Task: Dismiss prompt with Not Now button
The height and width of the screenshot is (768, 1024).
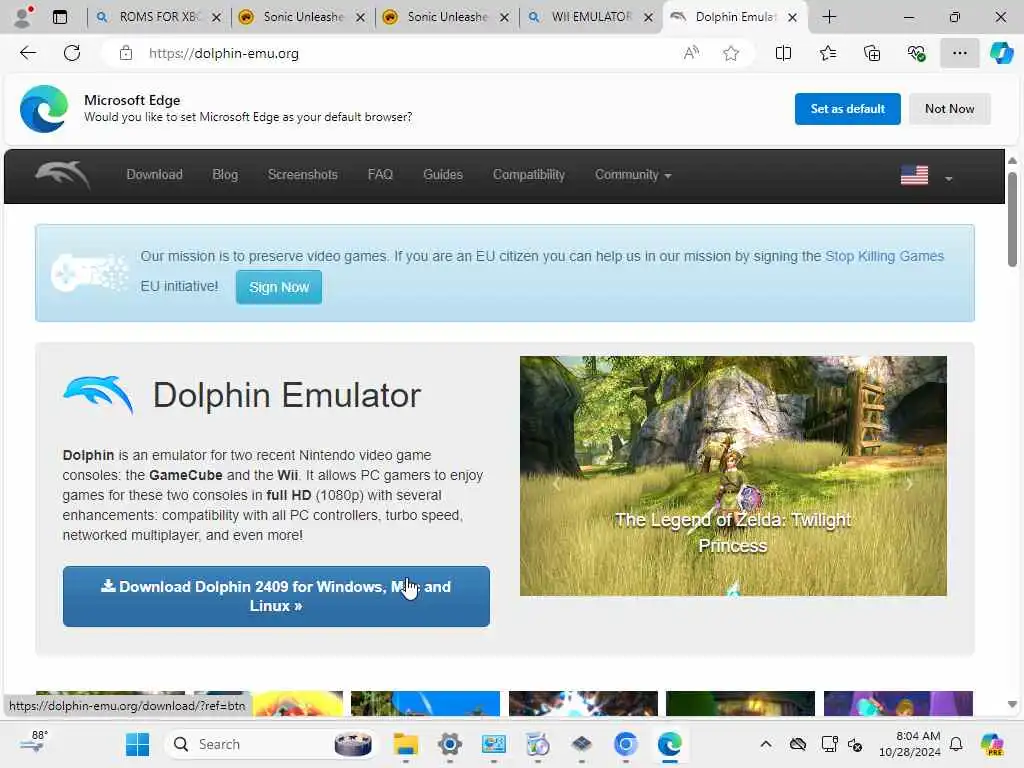Action: pyautogui.click(x=950, y=108)
